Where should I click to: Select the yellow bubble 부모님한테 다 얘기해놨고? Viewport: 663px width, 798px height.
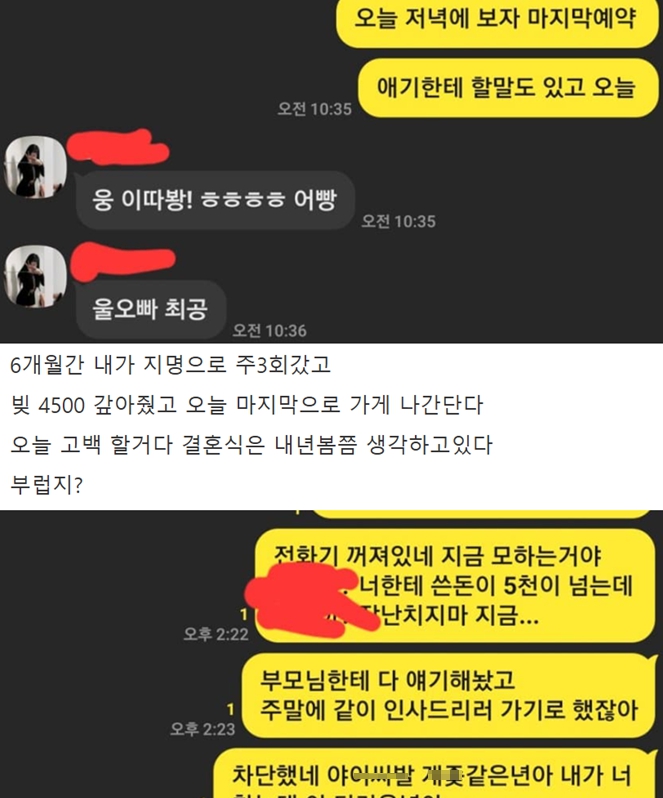(x=448, y=696)
